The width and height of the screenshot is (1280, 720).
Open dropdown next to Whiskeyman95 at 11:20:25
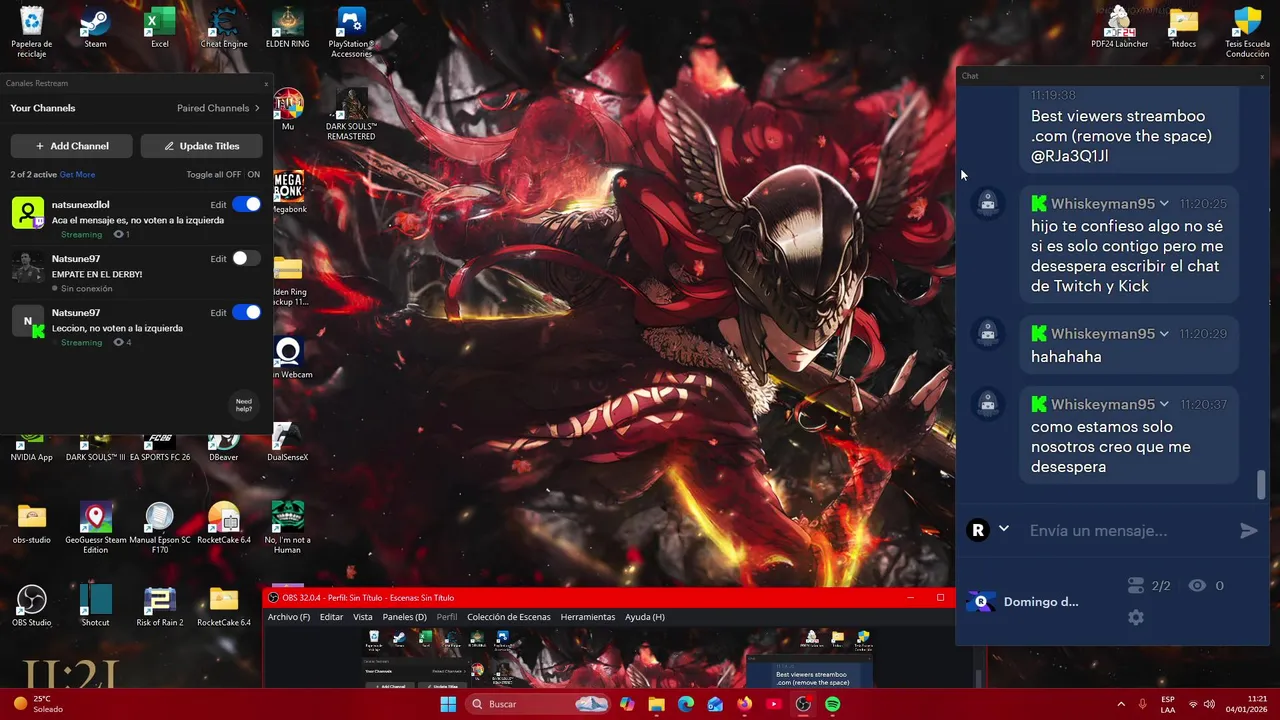(1164, 204)
